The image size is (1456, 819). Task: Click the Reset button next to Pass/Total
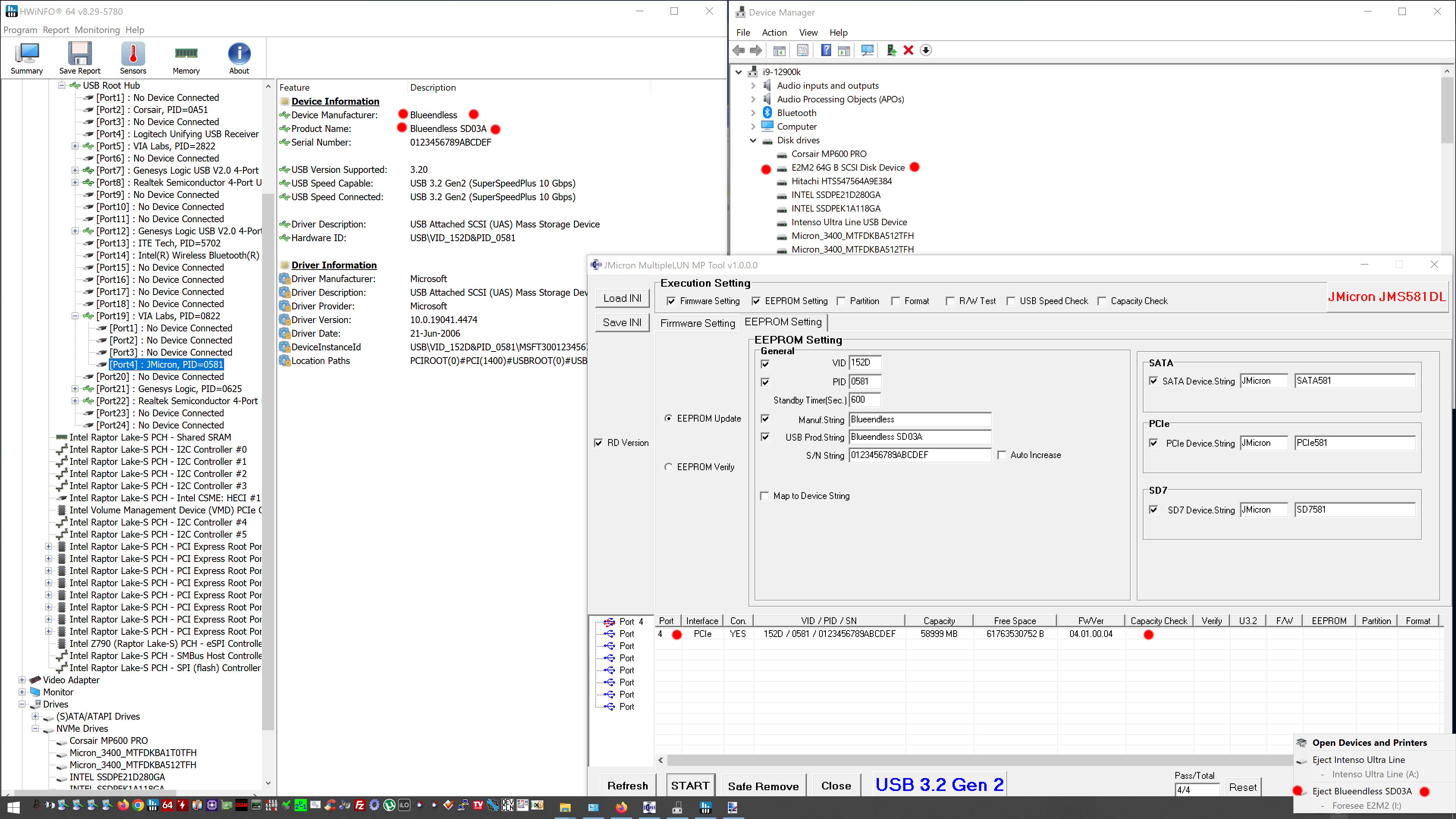click(1243, 788)
